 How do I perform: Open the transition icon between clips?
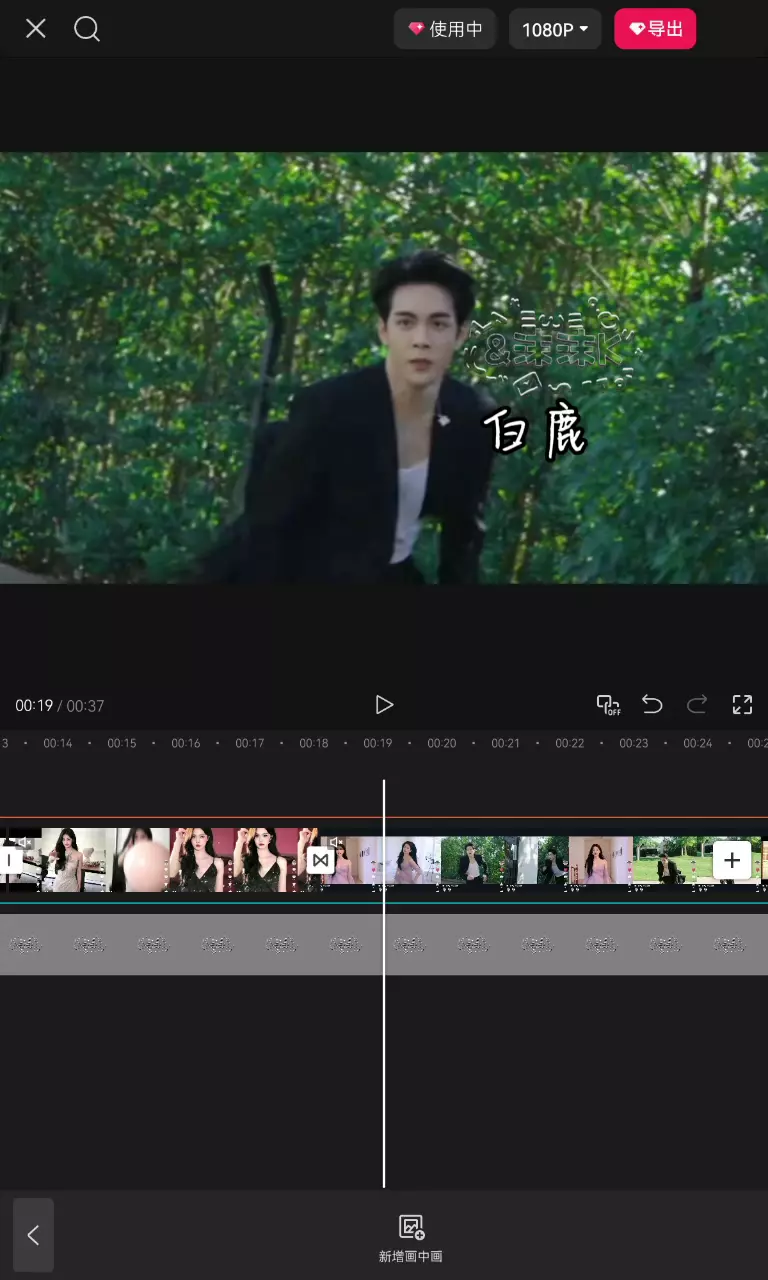320,860
